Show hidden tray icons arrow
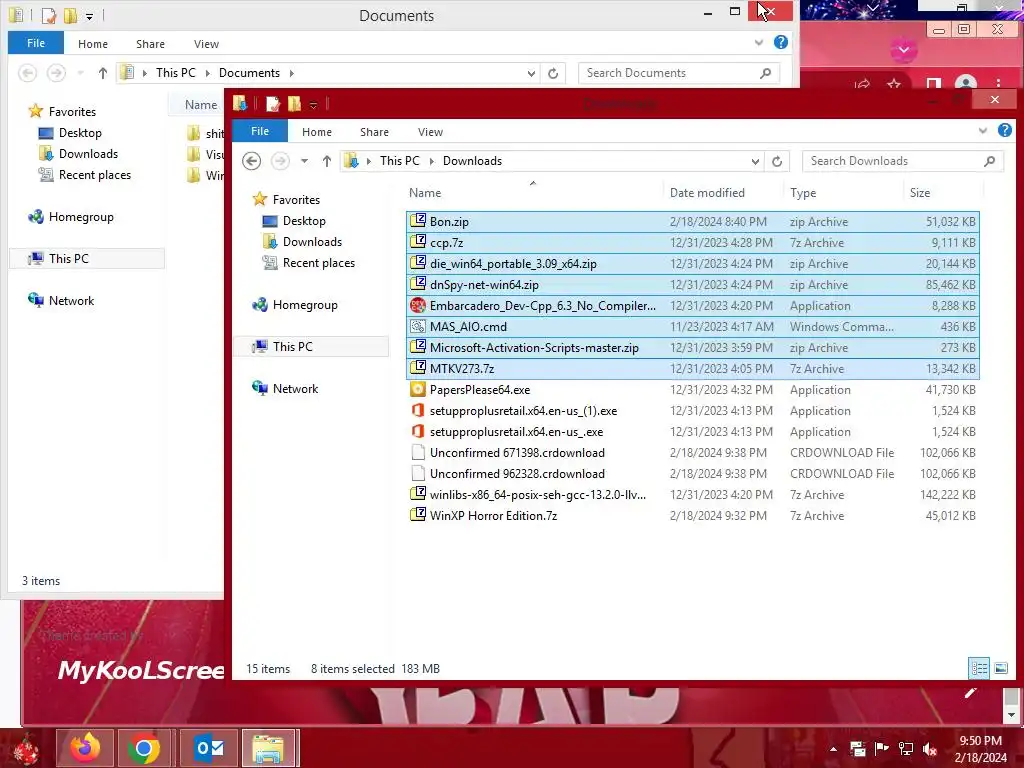This screenshot has height=768, width=1024. point(833,748)
